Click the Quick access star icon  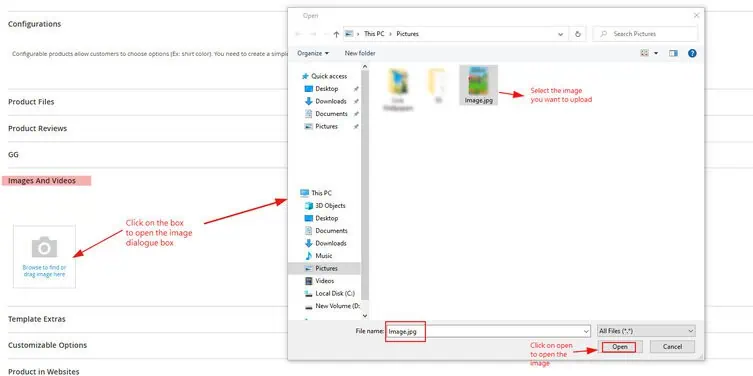pos(304,76)
